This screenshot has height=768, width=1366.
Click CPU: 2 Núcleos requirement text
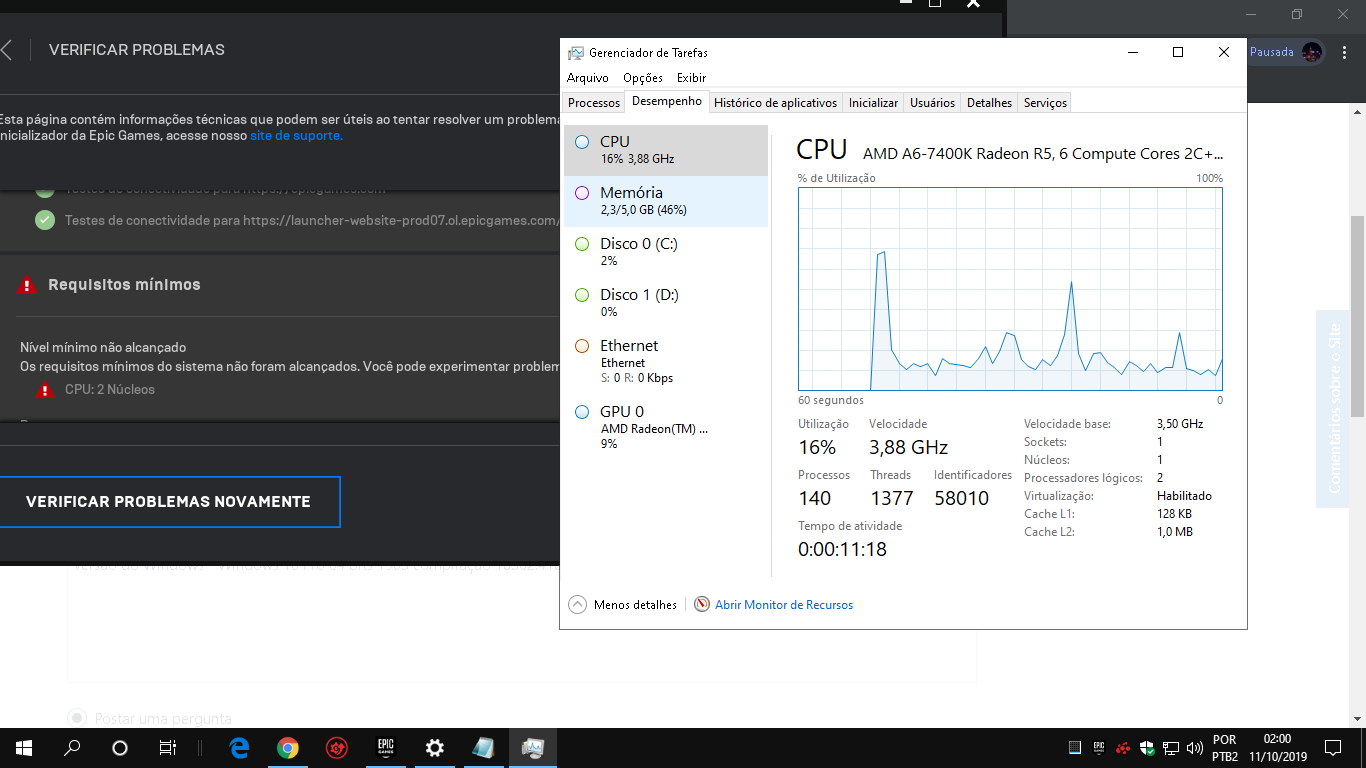(x=110, y=390)
